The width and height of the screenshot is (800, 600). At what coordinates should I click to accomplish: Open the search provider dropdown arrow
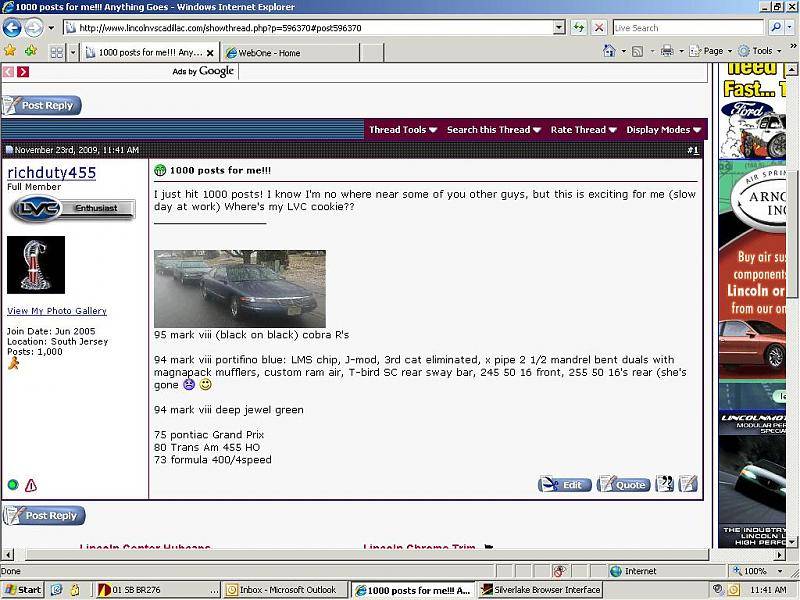[790, 28]
